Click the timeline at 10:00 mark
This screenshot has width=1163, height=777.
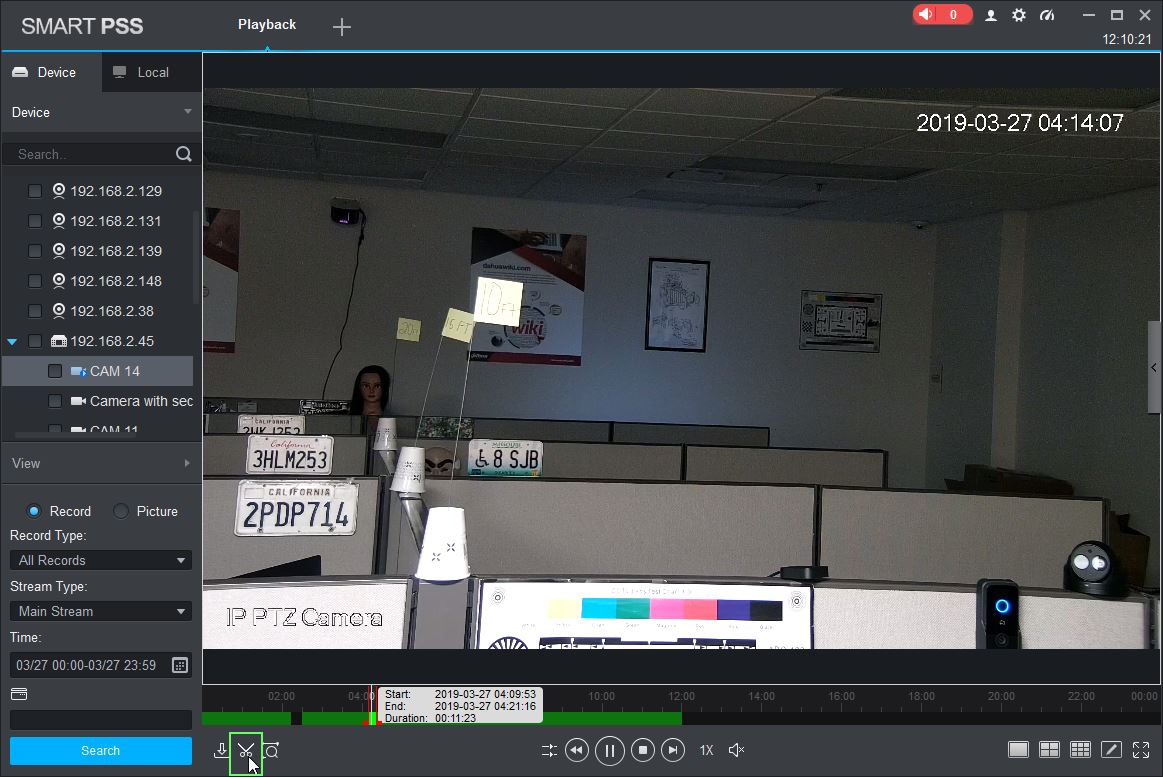click(602, 697)
